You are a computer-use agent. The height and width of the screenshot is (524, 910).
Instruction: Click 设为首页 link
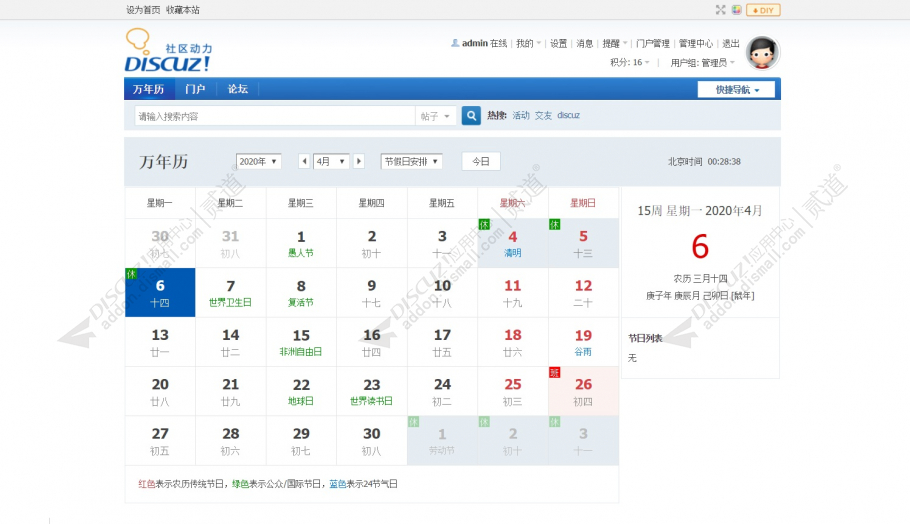click(x=143, y=10)
